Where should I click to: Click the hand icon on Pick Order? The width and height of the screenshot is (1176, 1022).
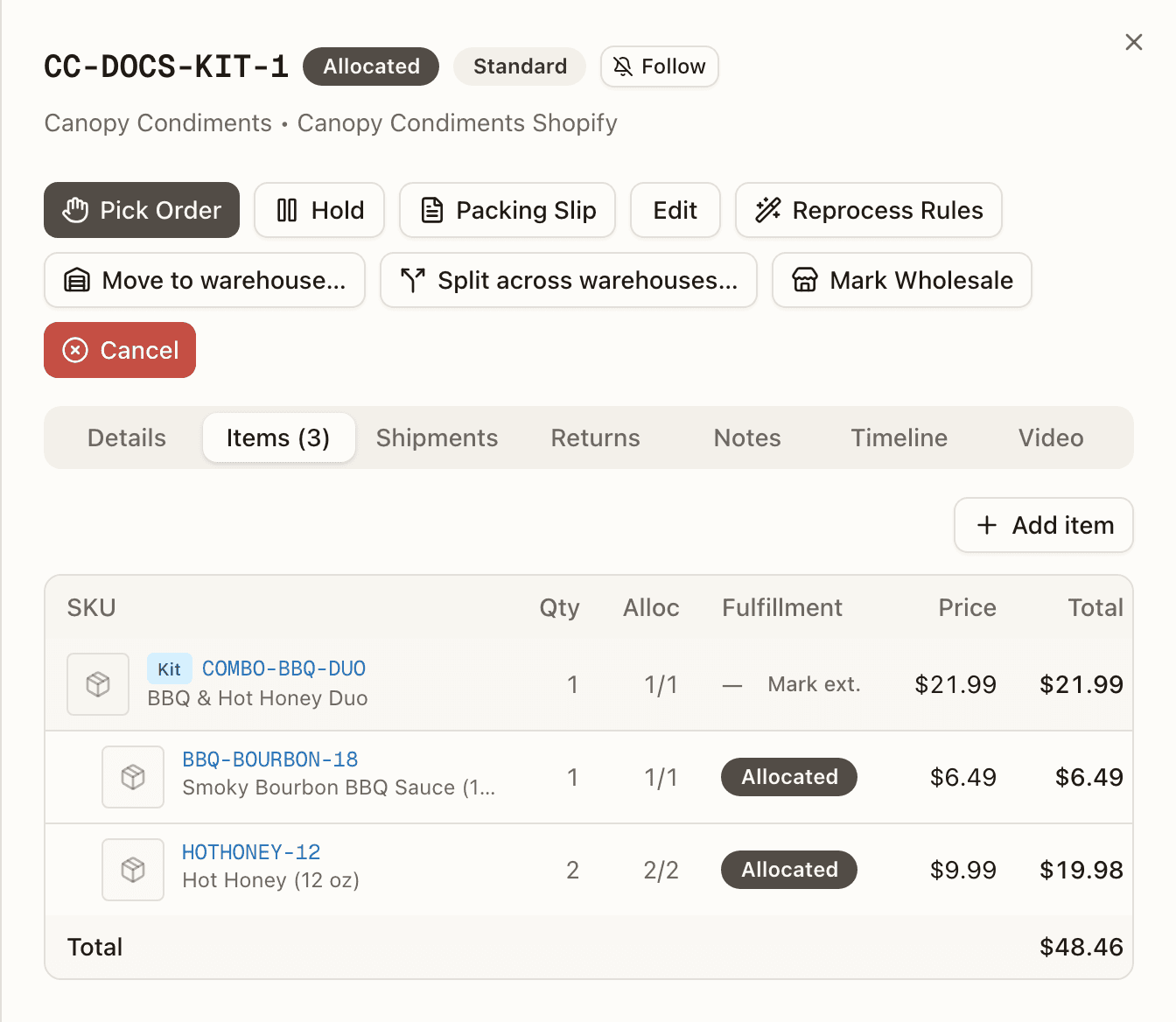[x=76, y=210]
